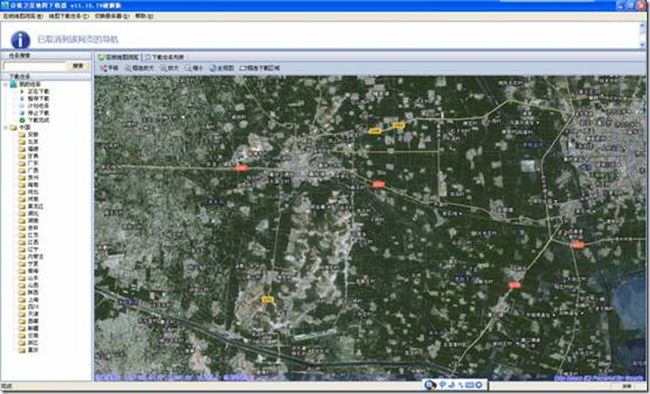Select 云南 in the region tree
650x394 pixels.
[x=29, y=336]
